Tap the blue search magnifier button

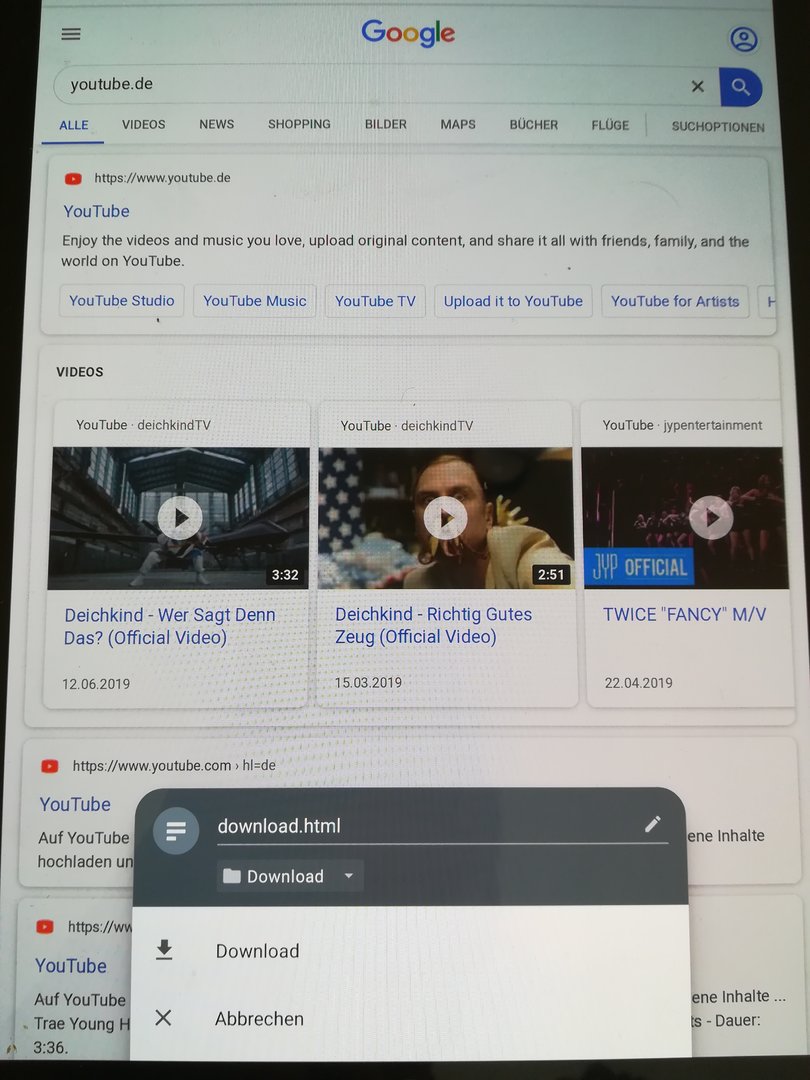point(740,87)
